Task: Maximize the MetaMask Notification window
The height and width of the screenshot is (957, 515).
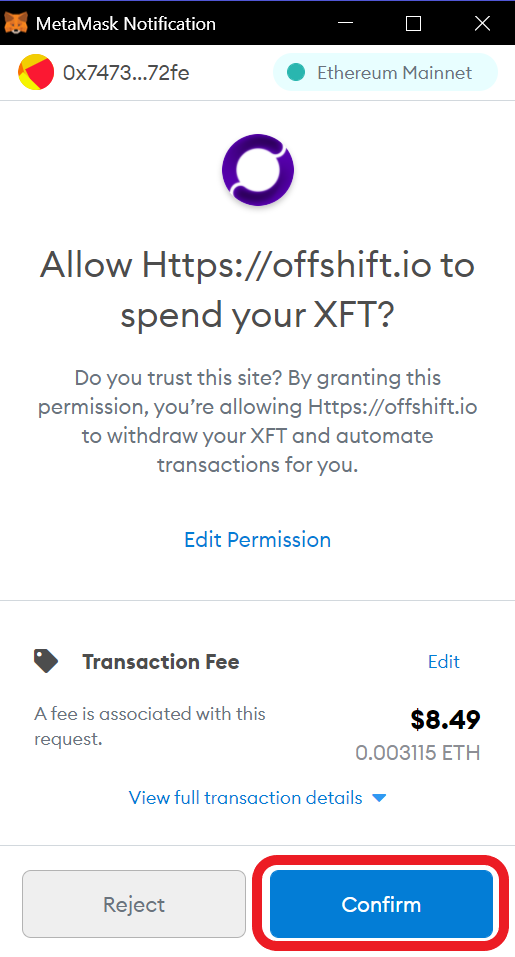Action: pos(414,23)
